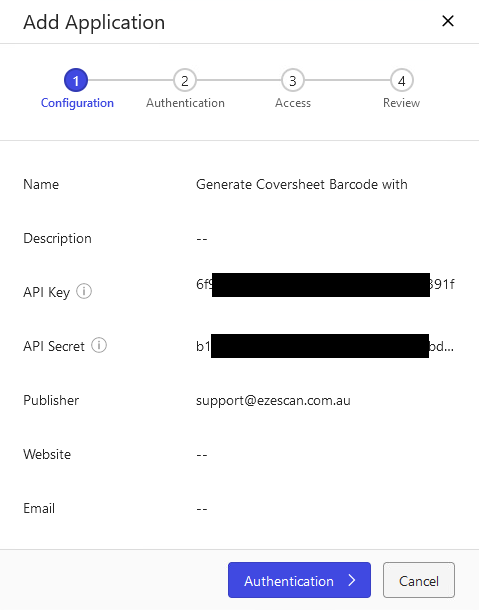This screenshot has width=479, height=610.
Task: Switch to the Authentication step label
Action: click(x=185, y=103)
